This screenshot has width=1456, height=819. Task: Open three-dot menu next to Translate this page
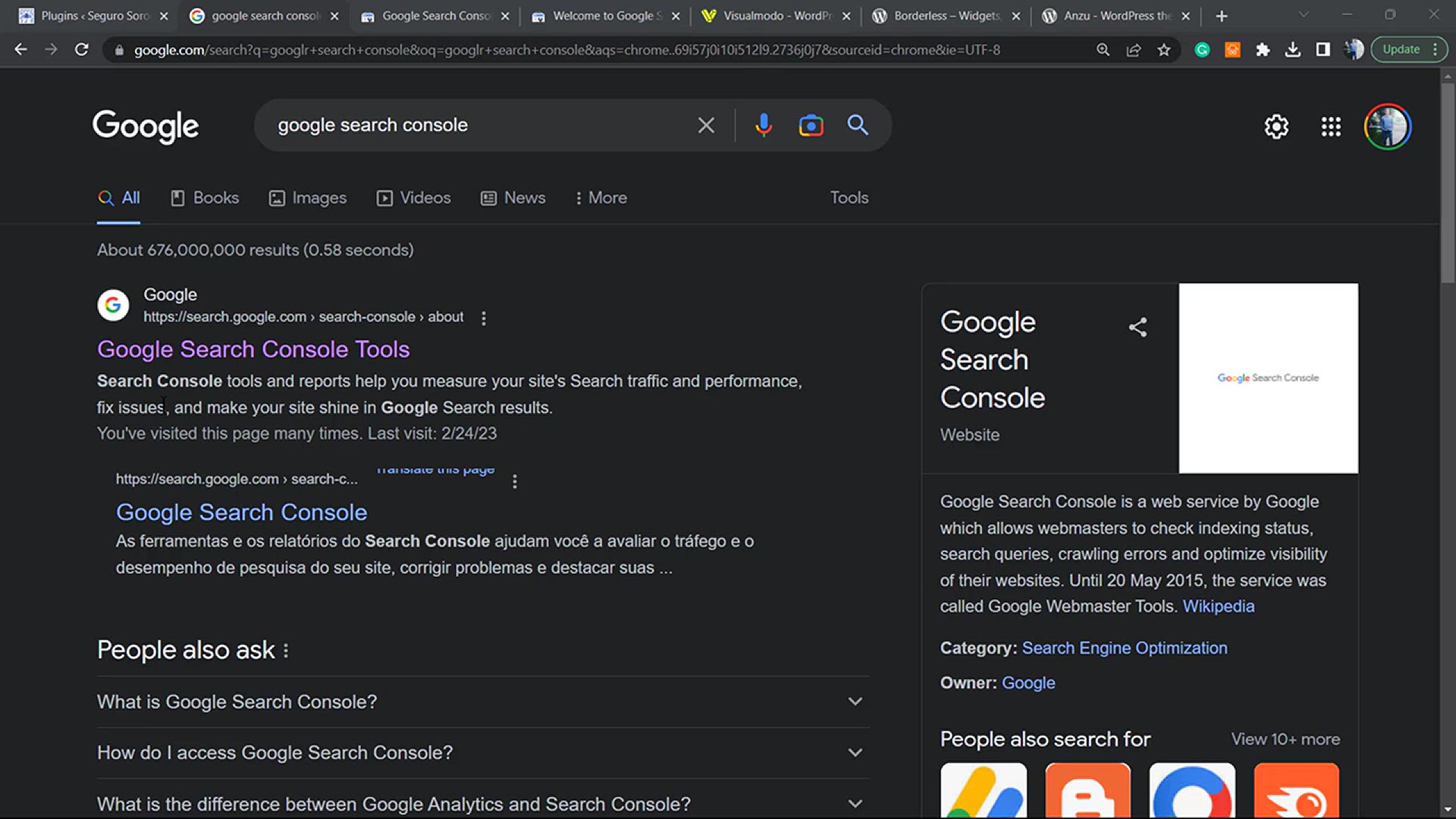tap(515, 482)
